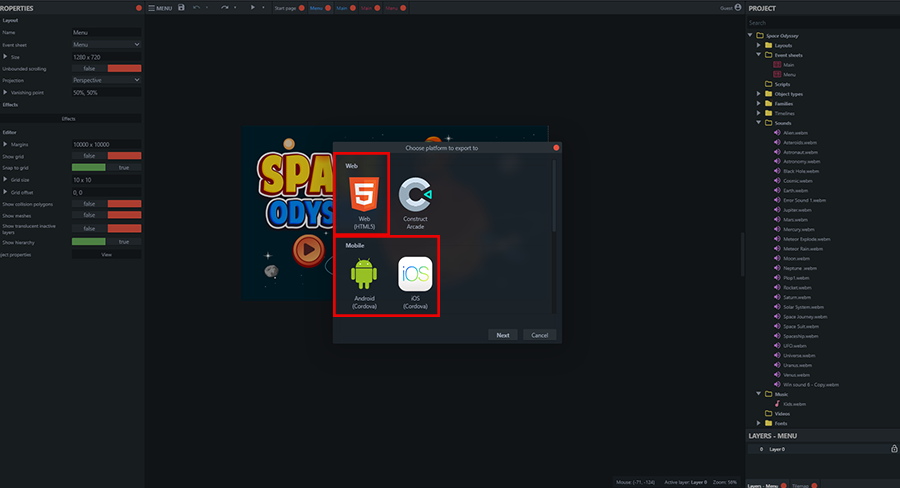Expand the Grid size property
This screenshot has height=488, width=900.
point(5,180)
